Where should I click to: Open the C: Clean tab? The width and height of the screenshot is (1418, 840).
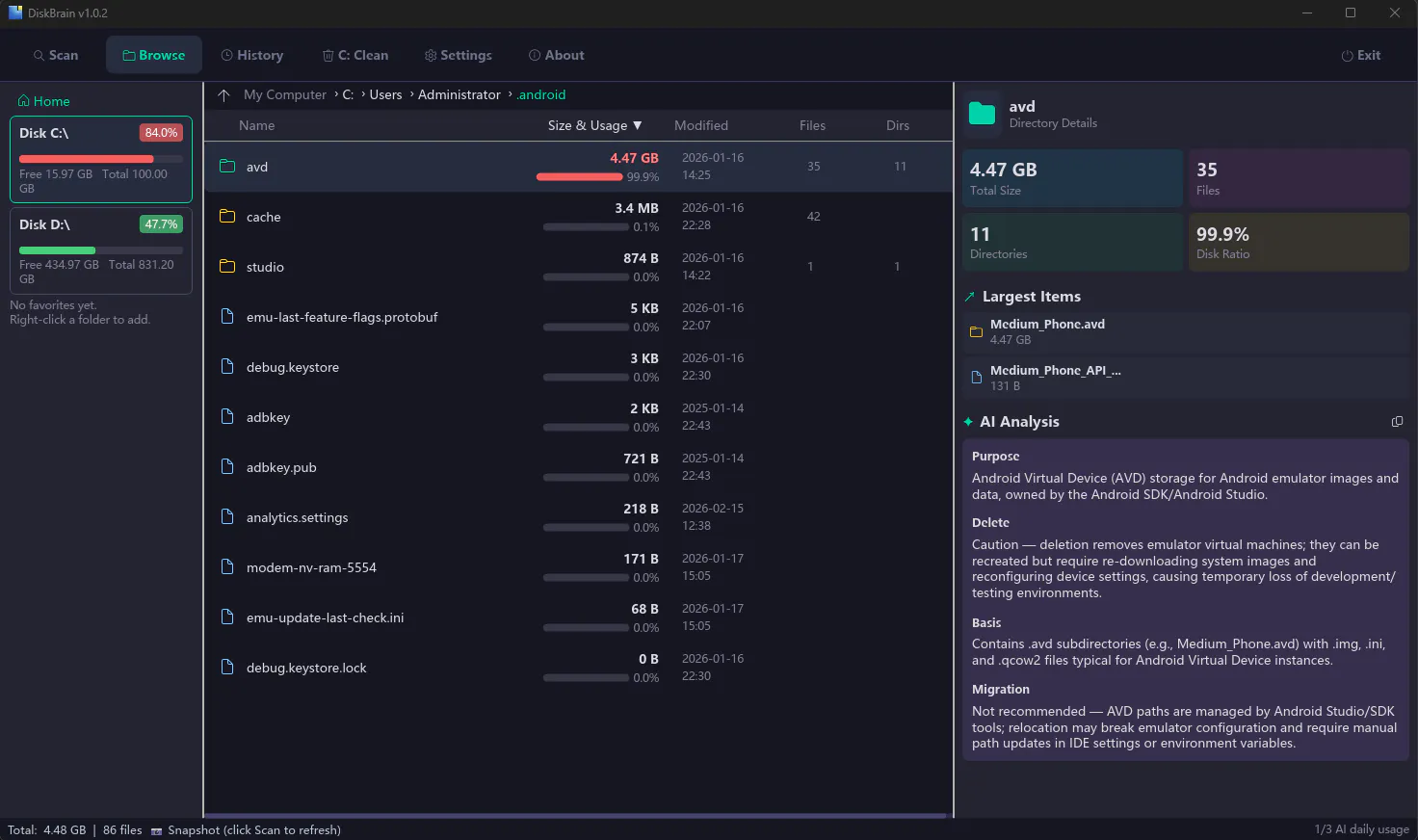(x=355, y=55)
